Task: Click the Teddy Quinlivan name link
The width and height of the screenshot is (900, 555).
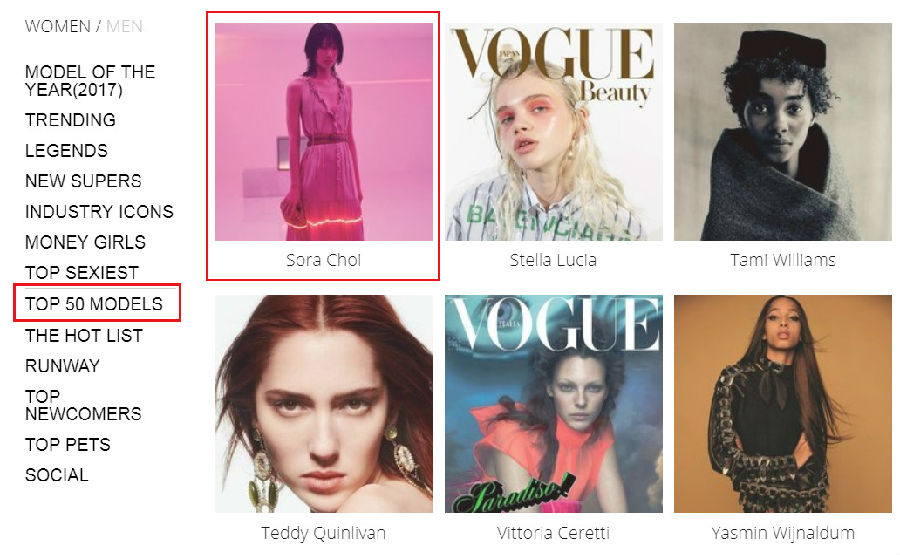Action: click(324, 533)
